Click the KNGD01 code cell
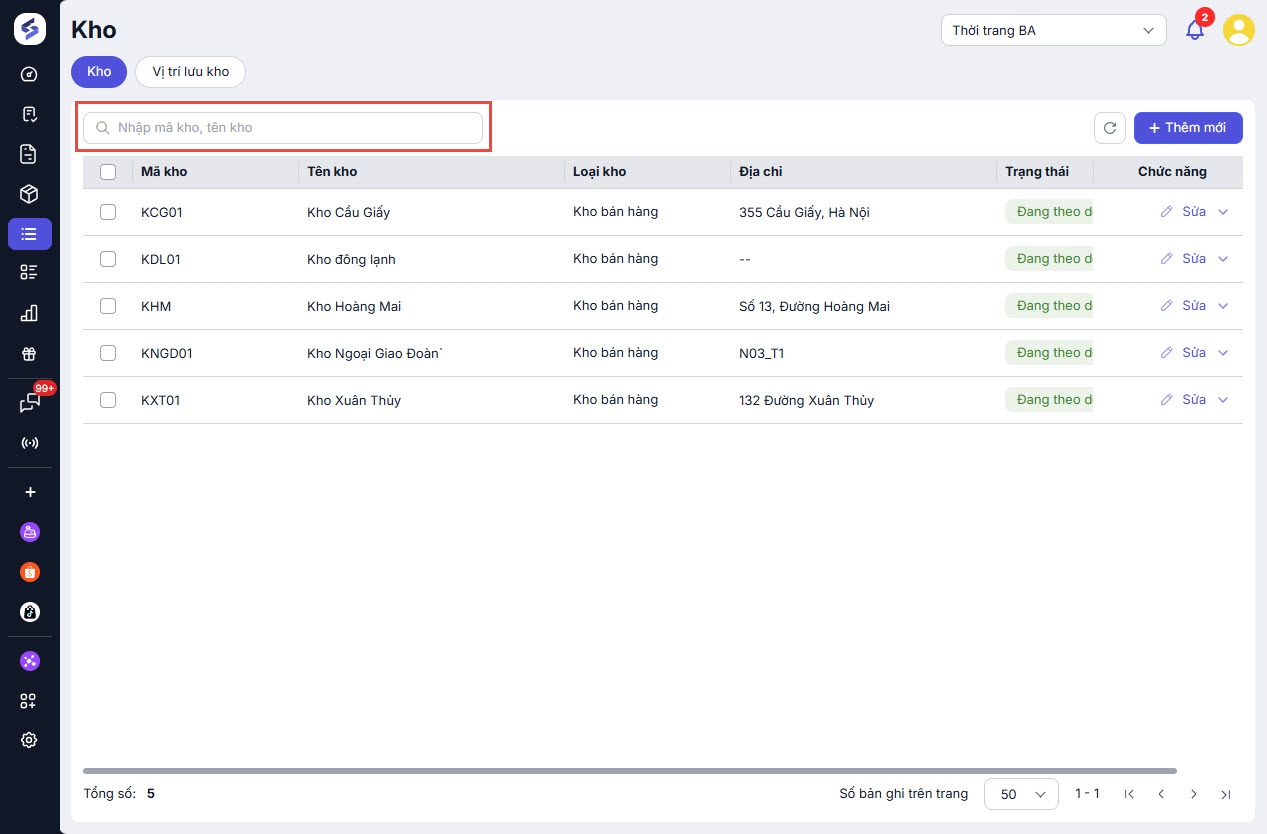This screenshot has width=1267, height=834. click(x=167, y=353)
